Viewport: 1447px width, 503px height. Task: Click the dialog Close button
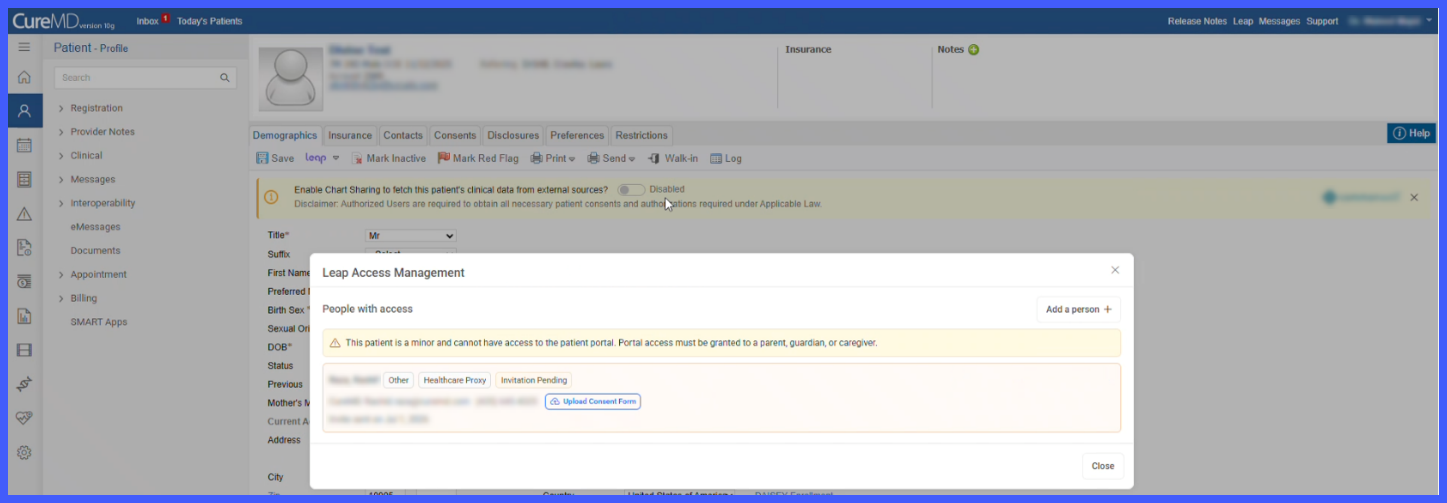(x=1103, y=466)
